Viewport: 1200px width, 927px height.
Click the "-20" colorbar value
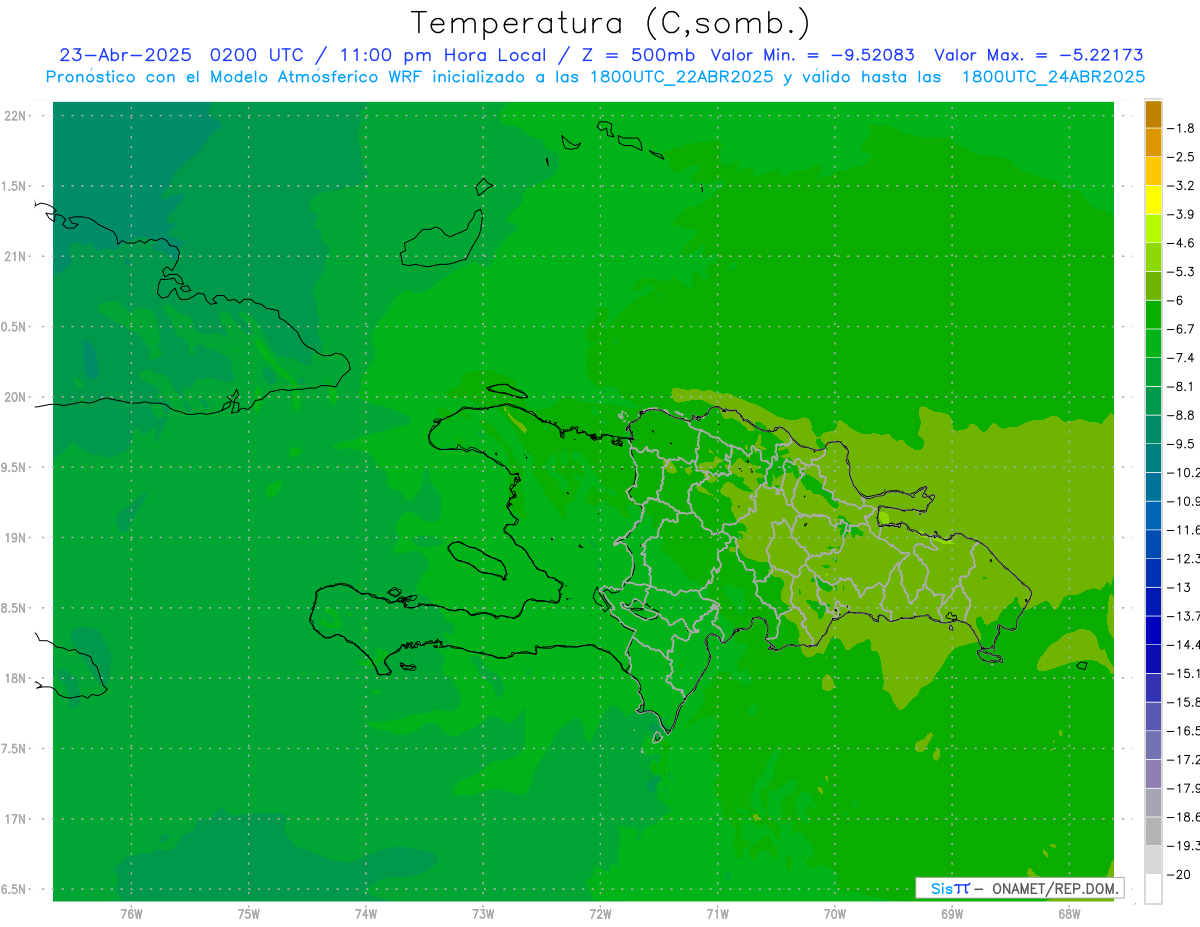(x=1179, y=875)
